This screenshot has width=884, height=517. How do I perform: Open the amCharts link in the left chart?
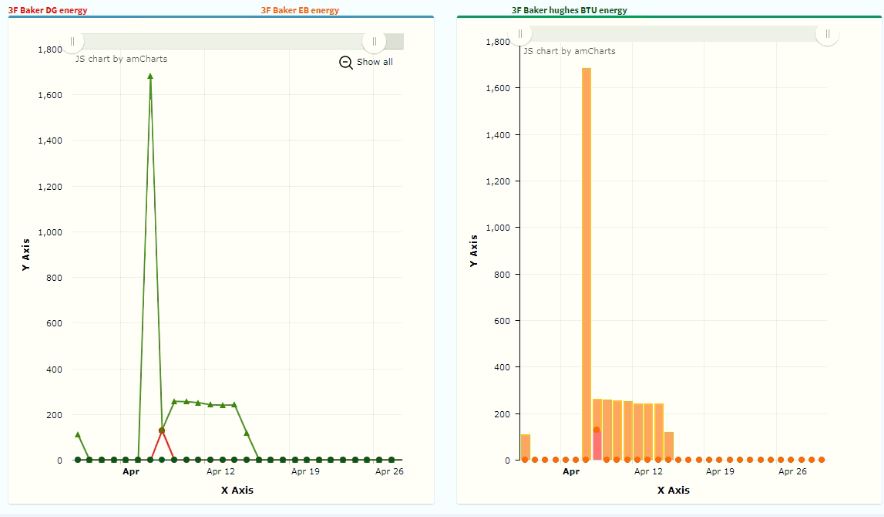click(x=121, y=59)
